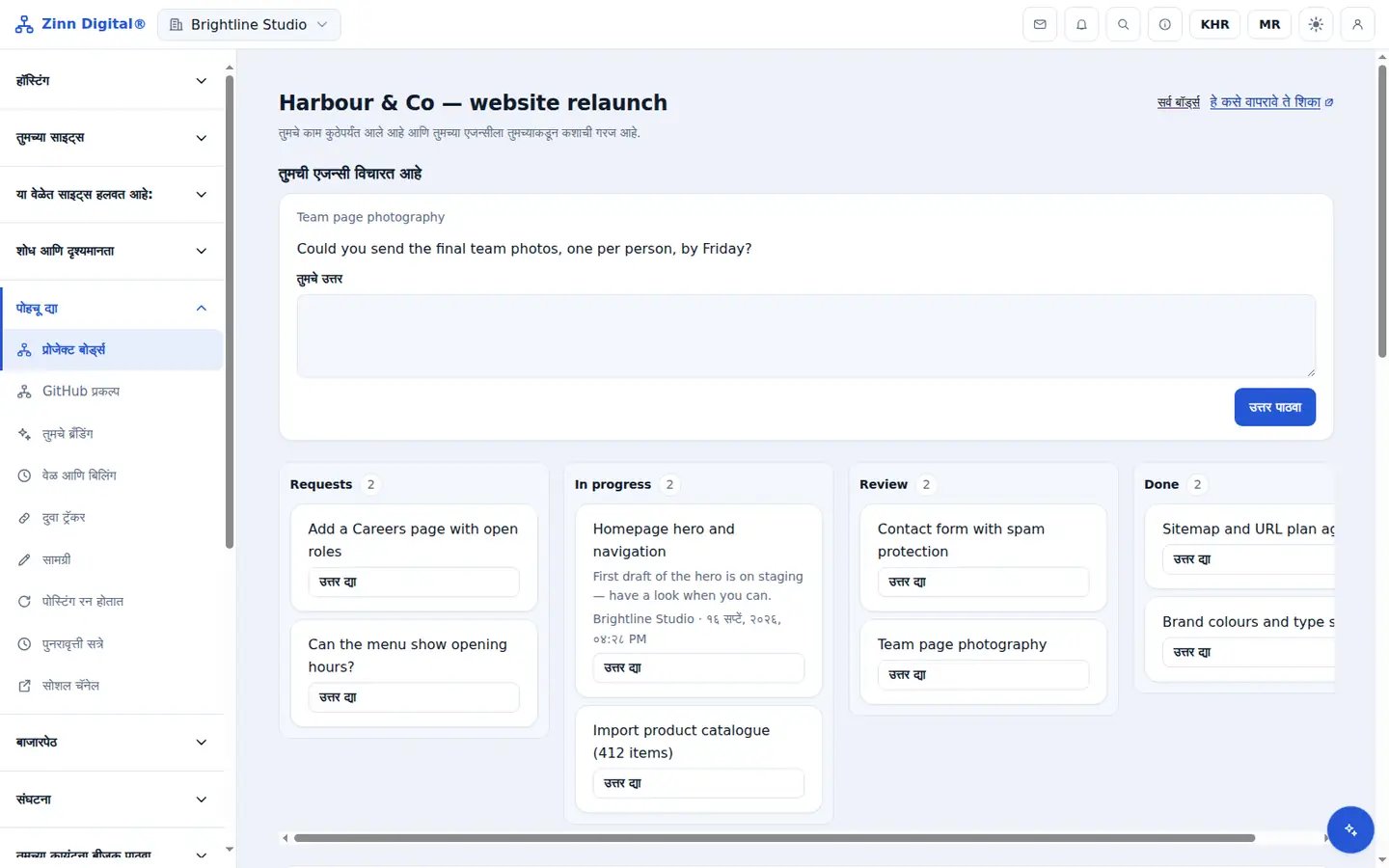1389x868 pixels.
Task: Send the reply with उत्तर पाठवा
Action: (x=1275, y=407)
